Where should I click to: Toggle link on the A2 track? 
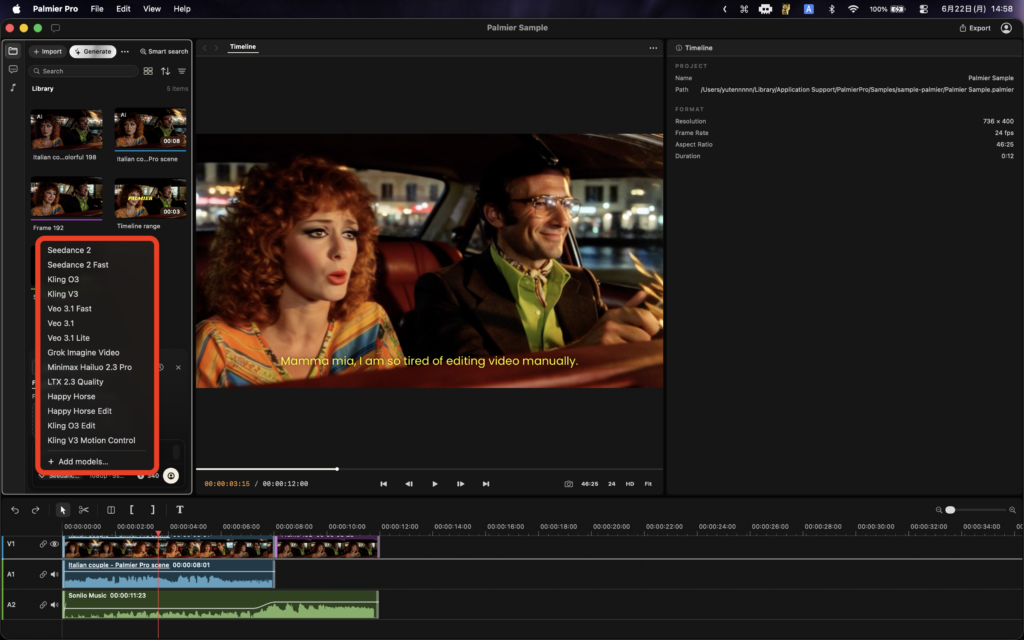pyautogui.click(x=43, y=605)
